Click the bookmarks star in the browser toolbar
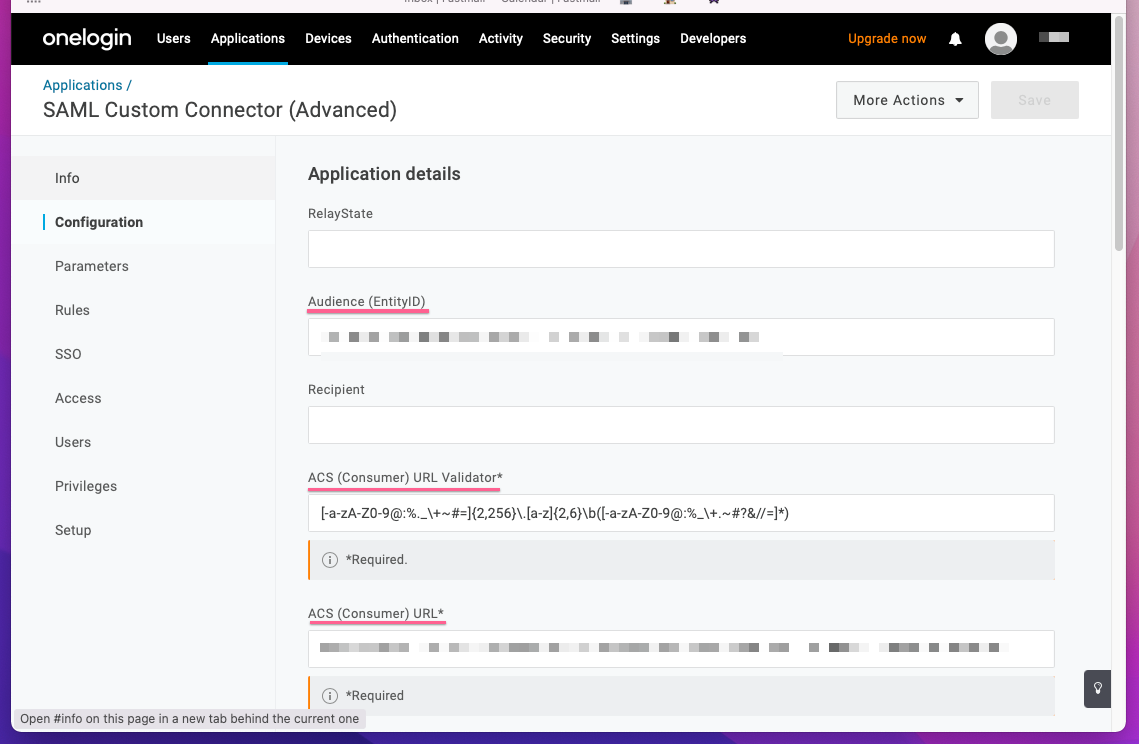This screenshot has width=1139, height=744. 712,3
